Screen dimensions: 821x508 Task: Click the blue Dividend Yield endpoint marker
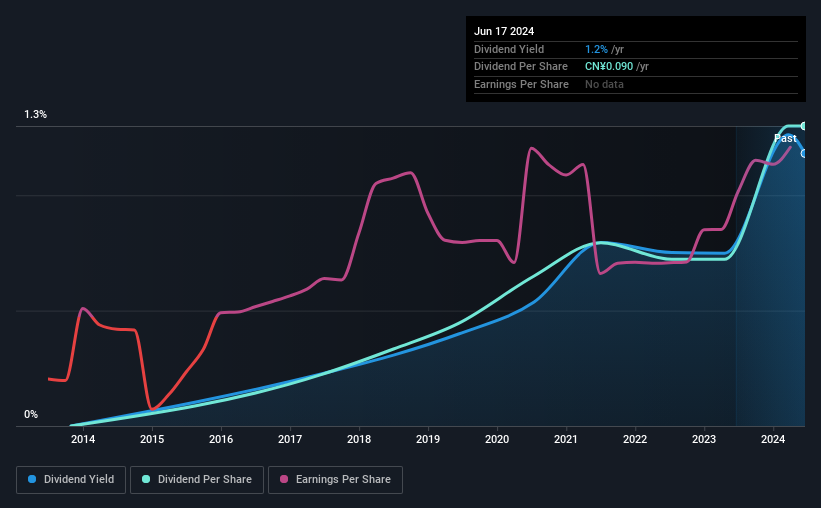804,153
